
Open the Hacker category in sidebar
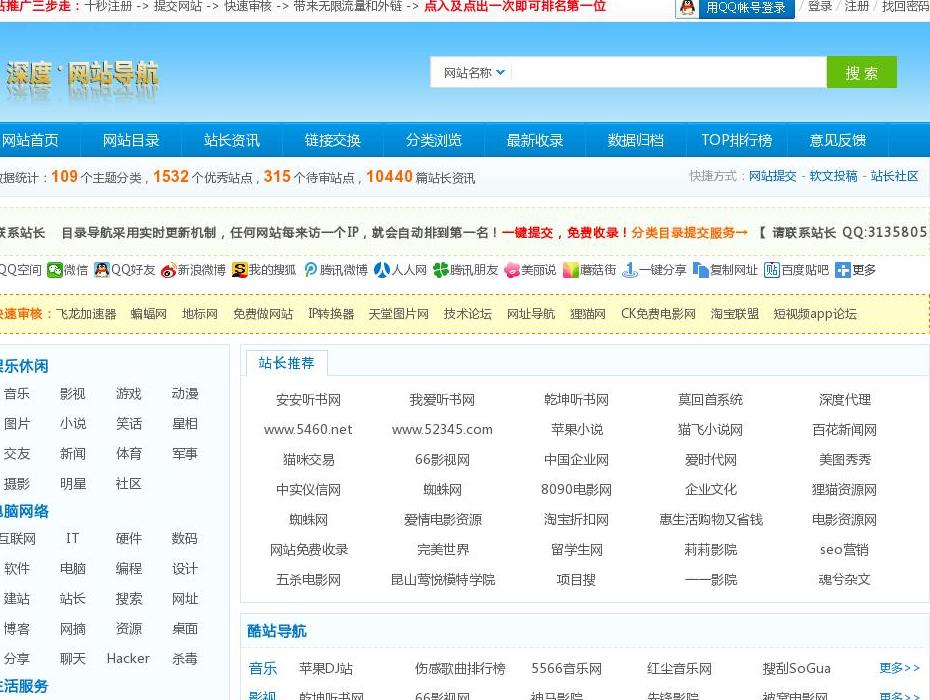tap(128, 658)
